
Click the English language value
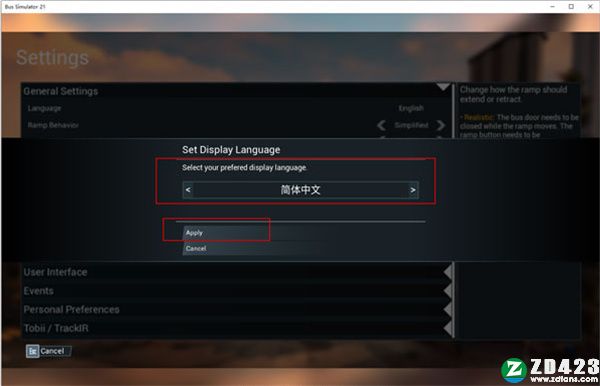point(411,108)
